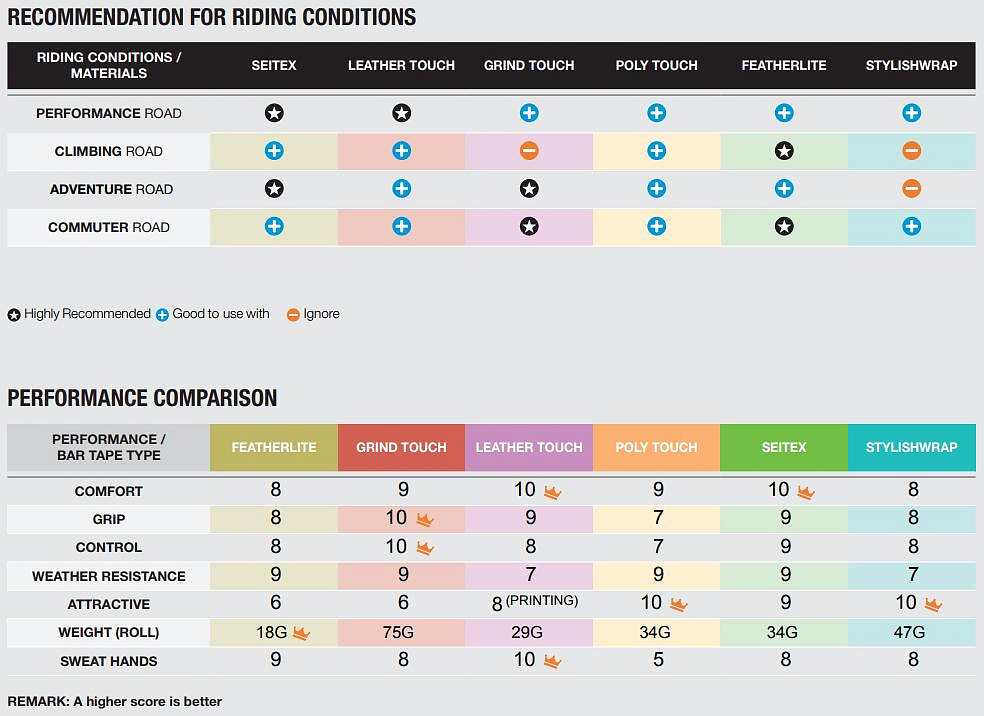The image size is (984, 716).
Task: Click crown icon next to Grind Touch grip score
Action: click(424, 519)
